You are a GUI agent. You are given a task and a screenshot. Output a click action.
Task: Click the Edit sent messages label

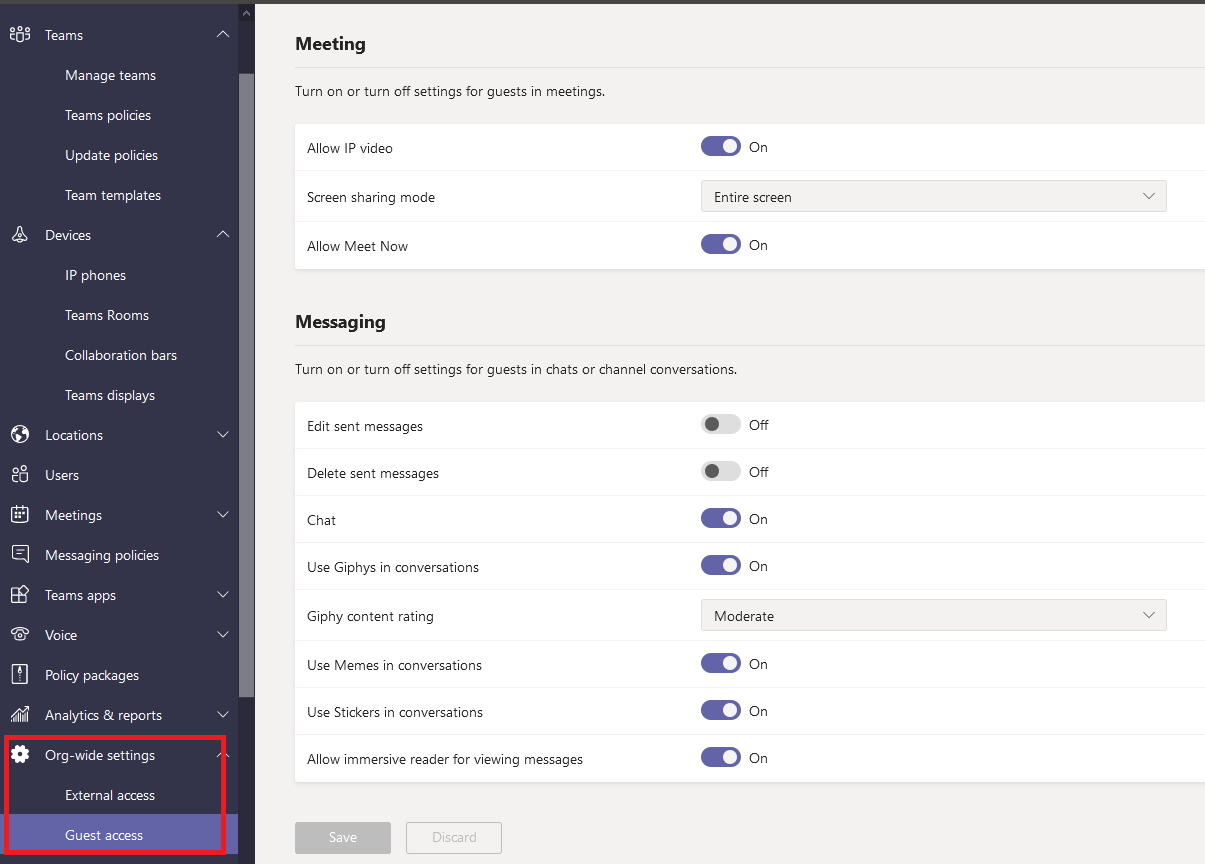click(x=365, y=426)
